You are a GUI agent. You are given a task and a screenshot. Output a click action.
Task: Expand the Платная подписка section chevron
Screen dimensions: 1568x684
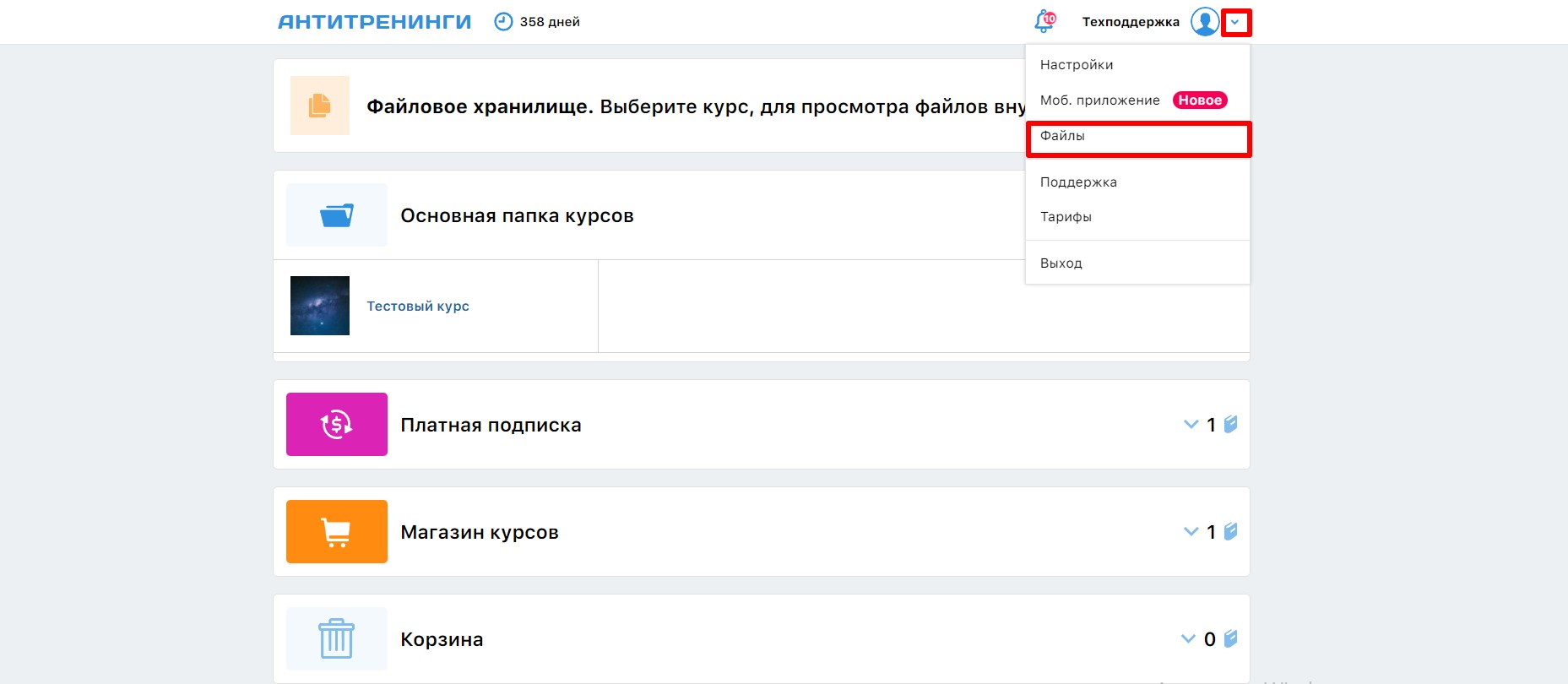[1191, 424]
